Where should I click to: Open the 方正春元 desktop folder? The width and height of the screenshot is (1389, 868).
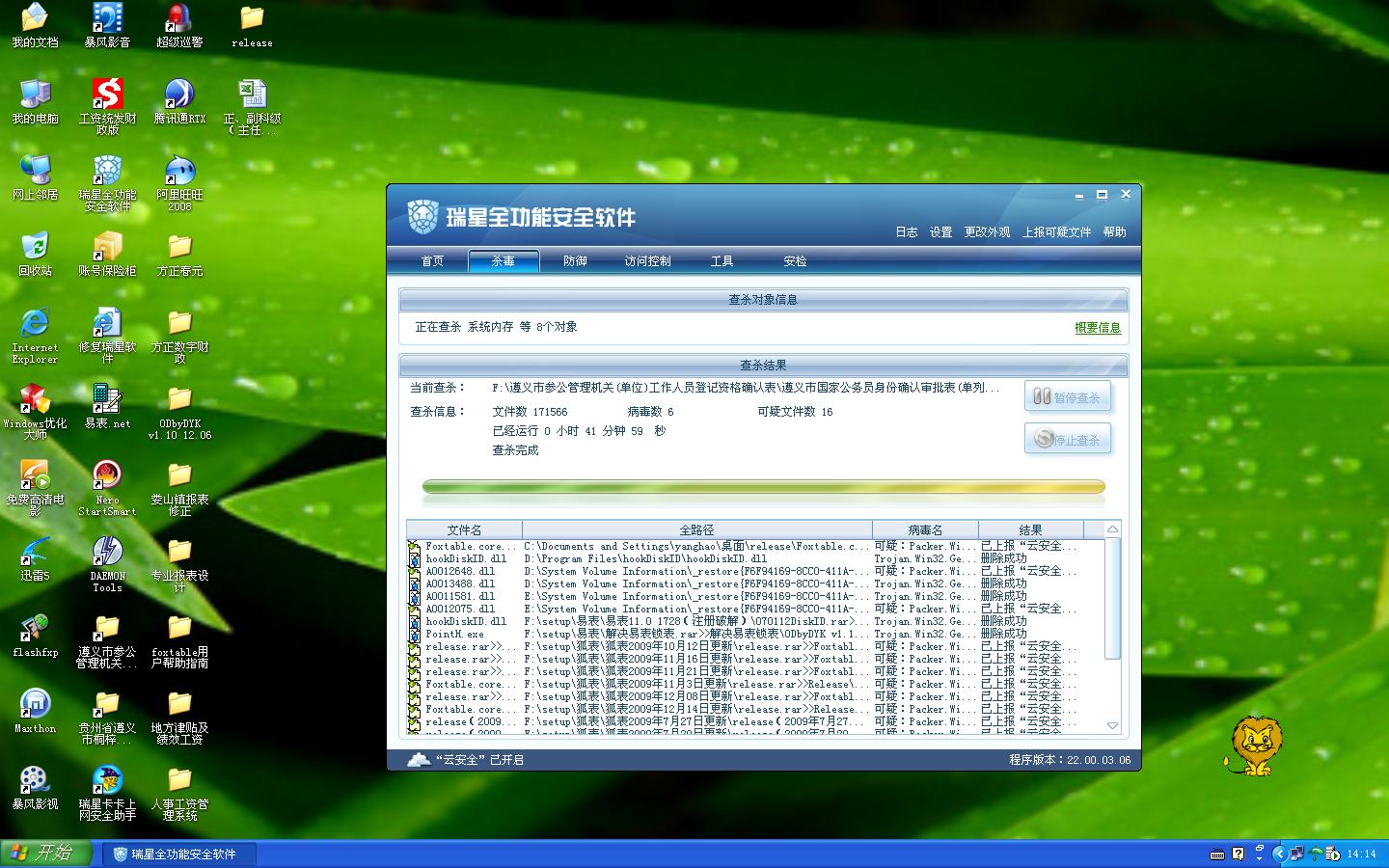[179, 254]
